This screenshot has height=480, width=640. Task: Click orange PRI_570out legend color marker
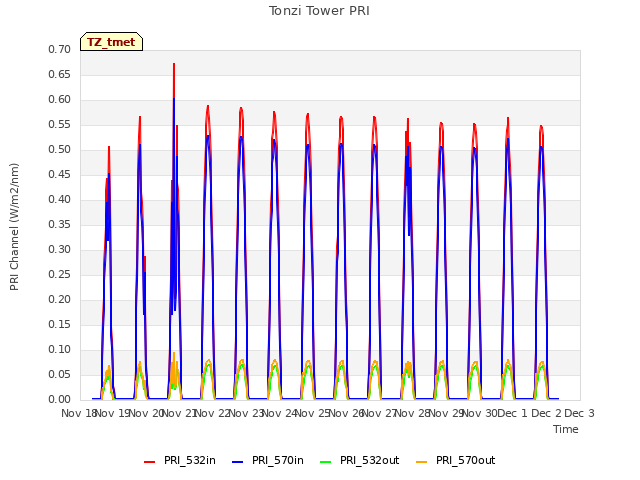point(422,462)
